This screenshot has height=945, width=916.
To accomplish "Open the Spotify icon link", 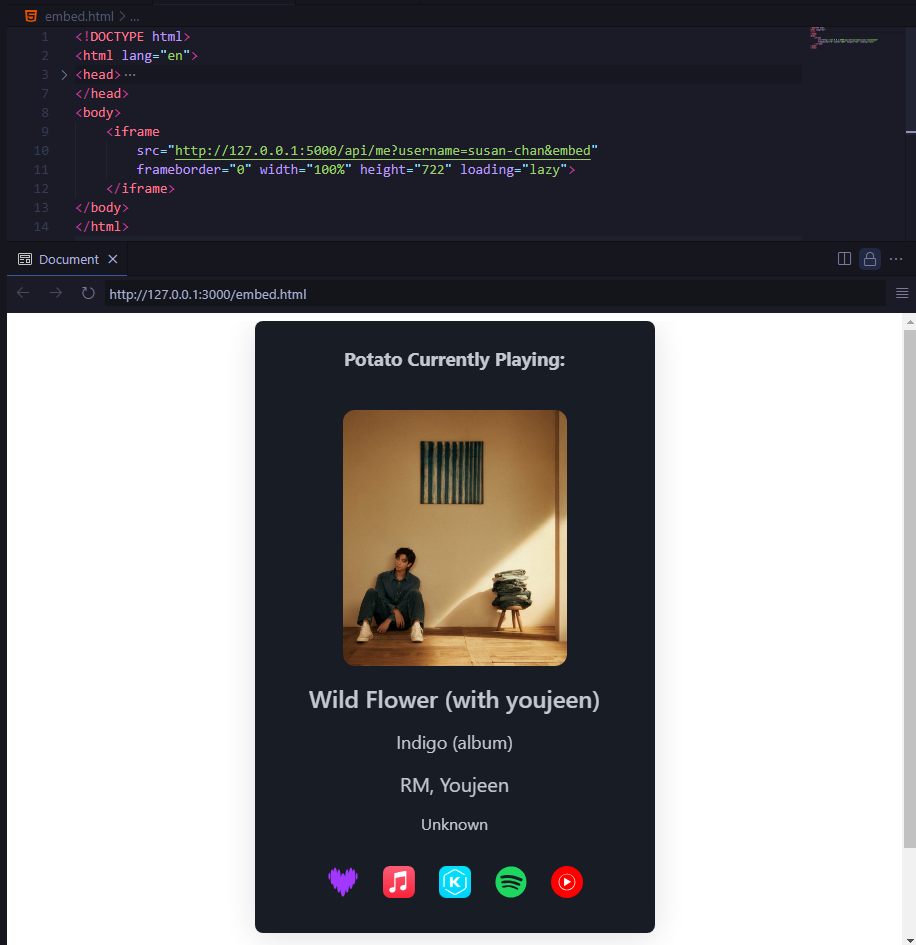I will point(511,882).
